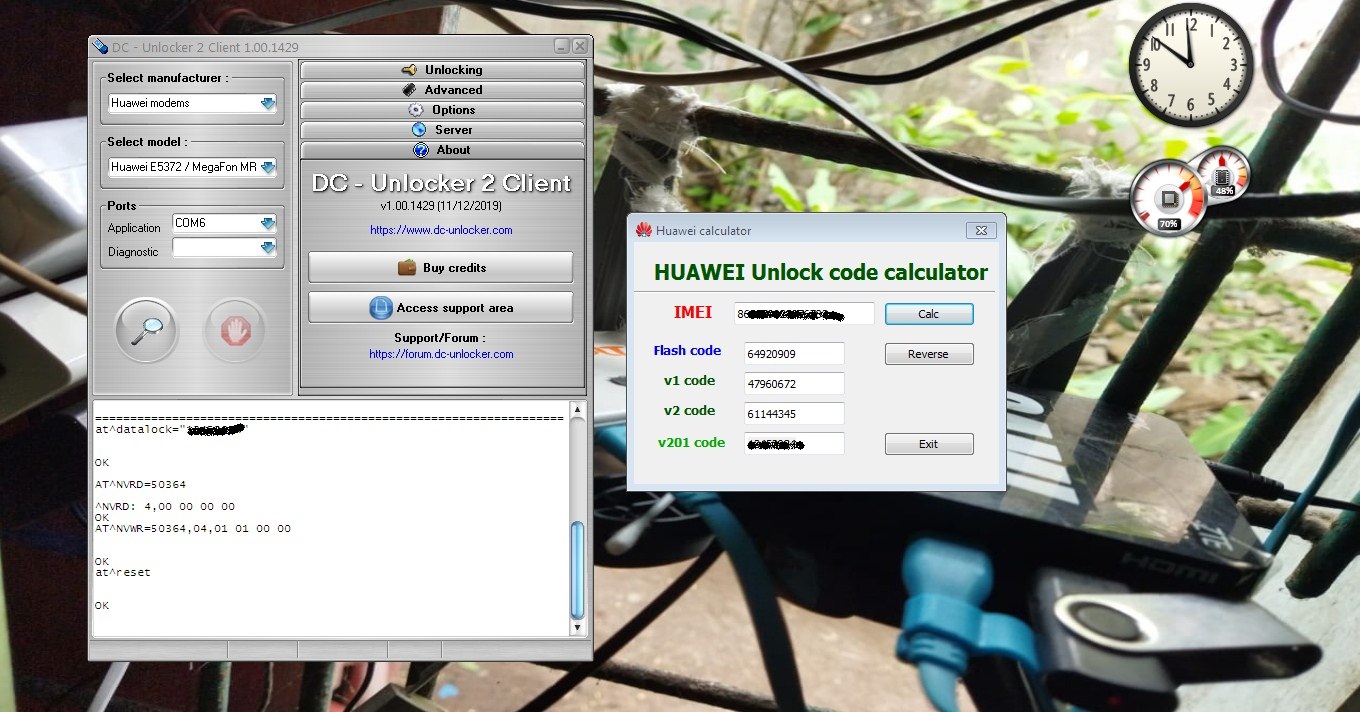This screenshot has width=1360, height=712.
Task: Click the IMEI input field
Action: 804,314
